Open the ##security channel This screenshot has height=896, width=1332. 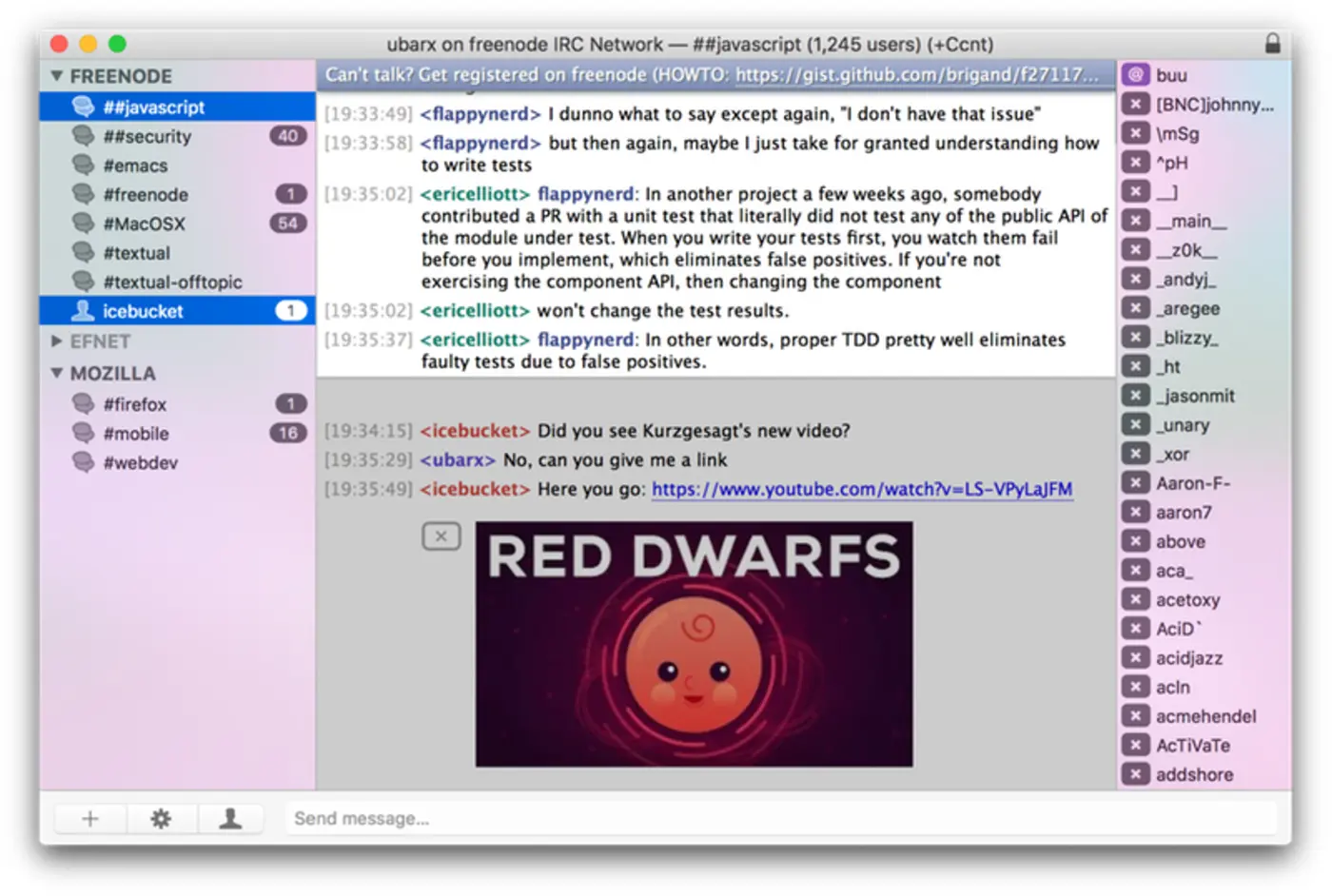177,136
